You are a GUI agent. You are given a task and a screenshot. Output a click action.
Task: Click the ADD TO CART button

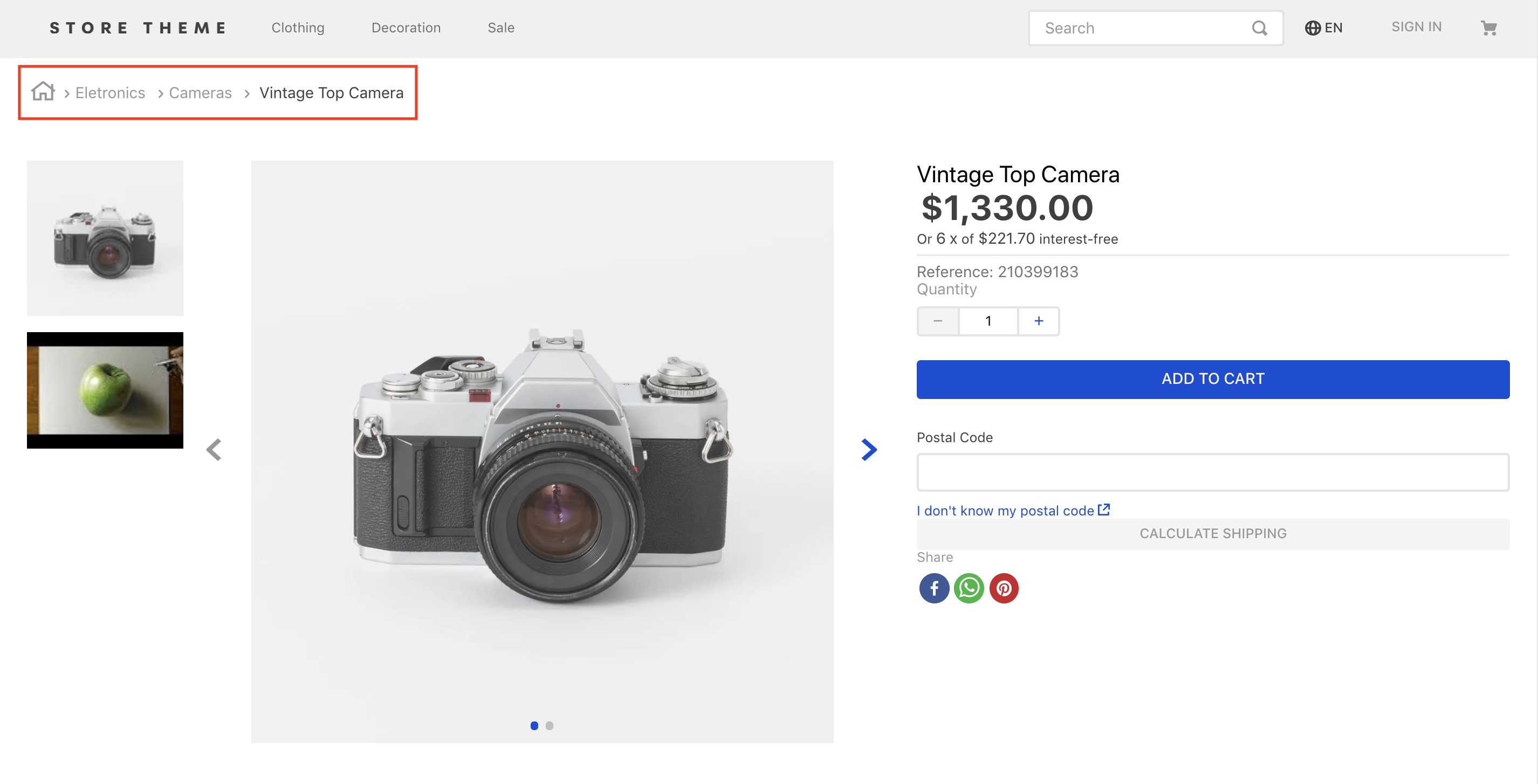click(x=1213, y=378)
